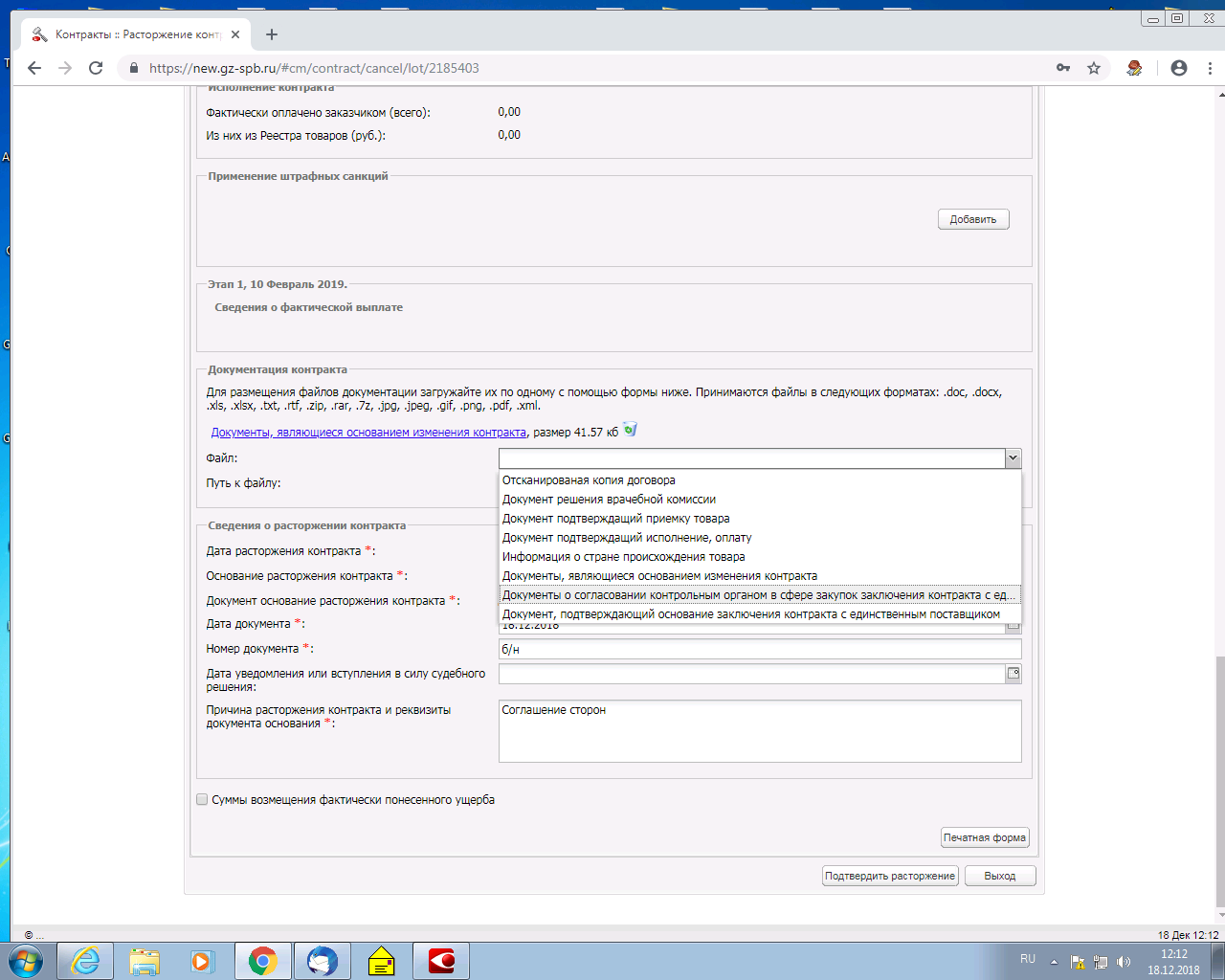1225x980 pixels.
Task: Click the Этап 1, 10 Февраль 2019 heading
Action: point(278,284)
